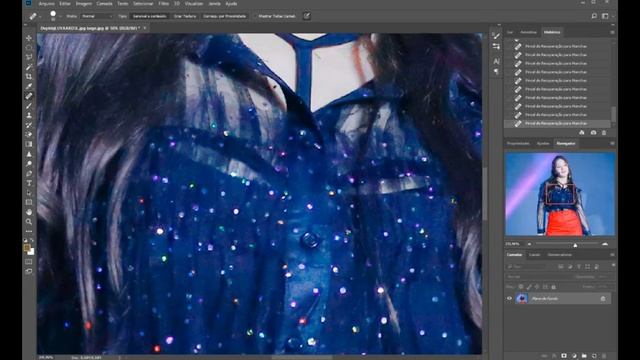
Task: Toggle lock all padlock in Camadas panel
Action: point(553,287)
